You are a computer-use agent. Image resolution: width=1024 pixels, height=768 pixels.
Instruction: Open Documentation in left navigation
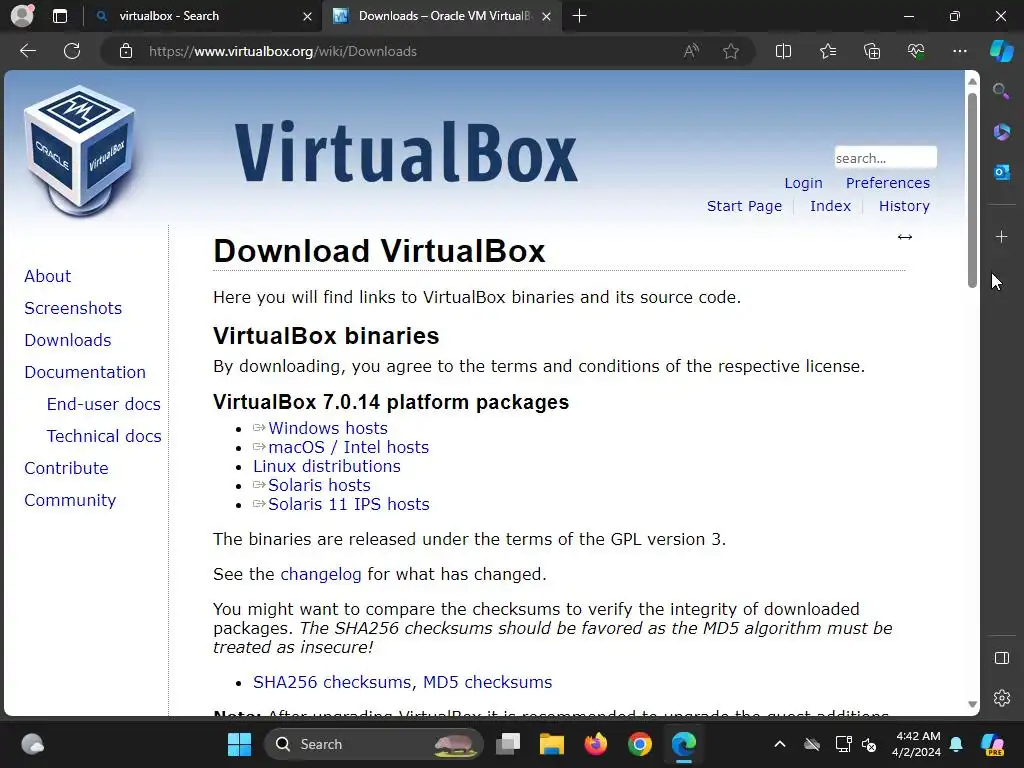(x=85, y=372)
